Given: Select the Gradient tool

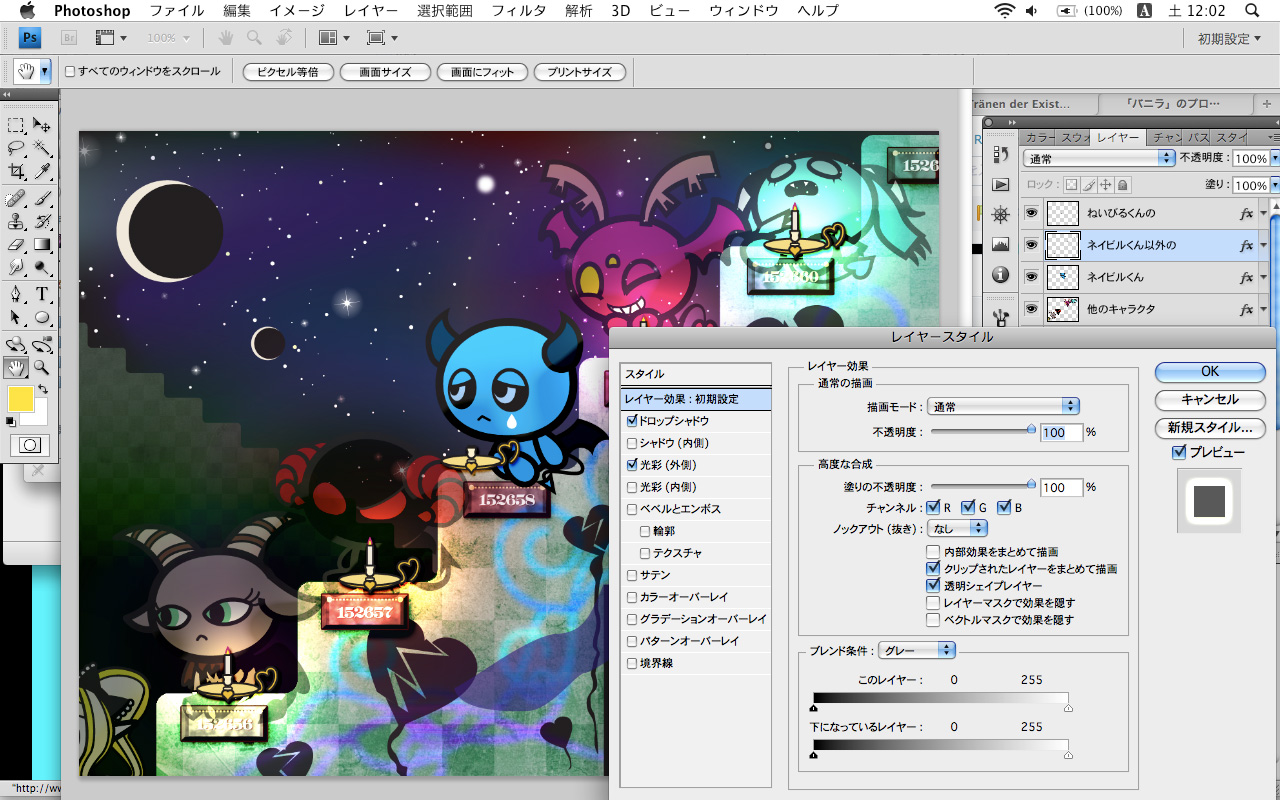Looking at the screenshot, I should tap(42, 244).
